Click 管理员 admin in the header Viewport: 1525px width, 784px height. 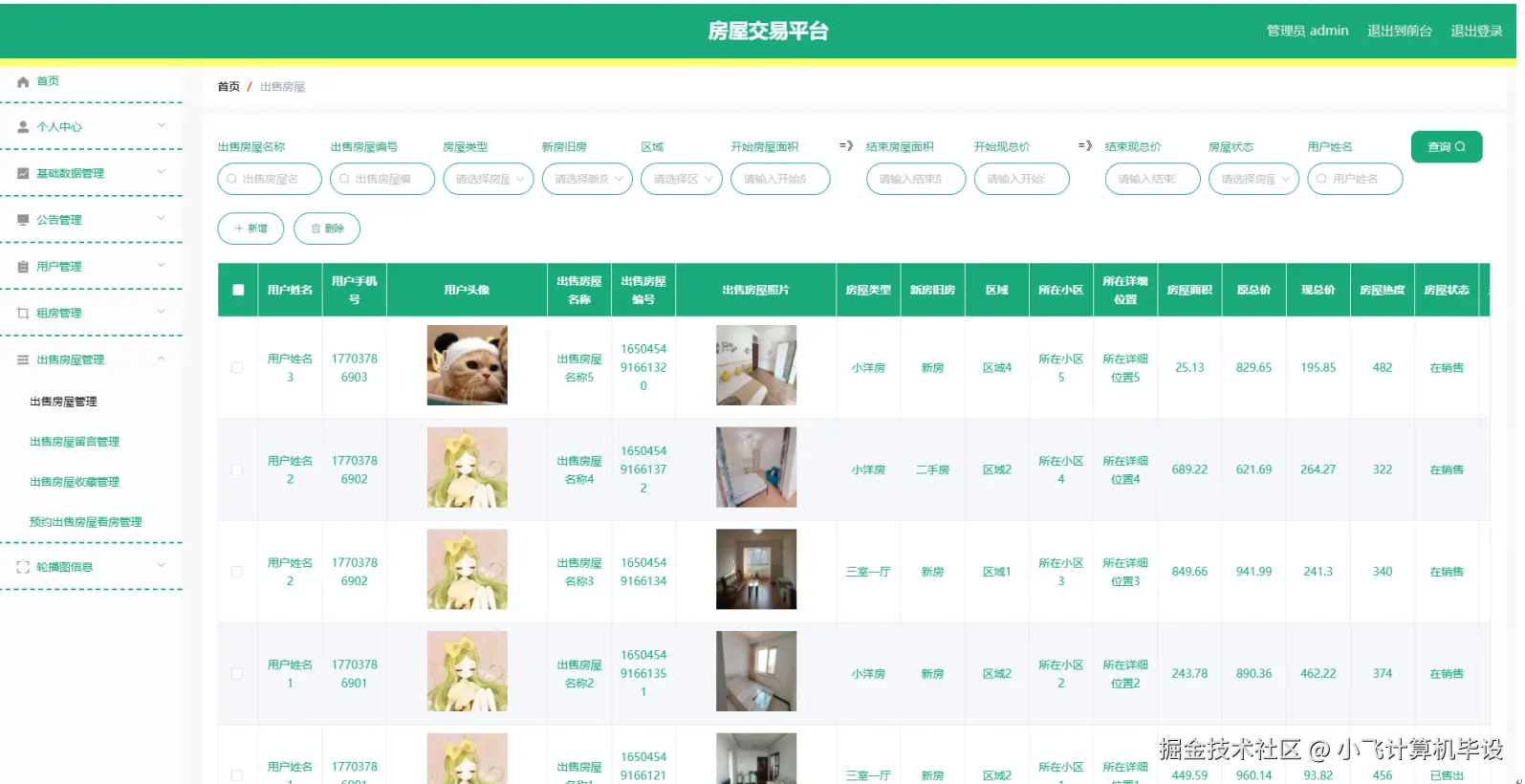click(x=1308, y=31)
